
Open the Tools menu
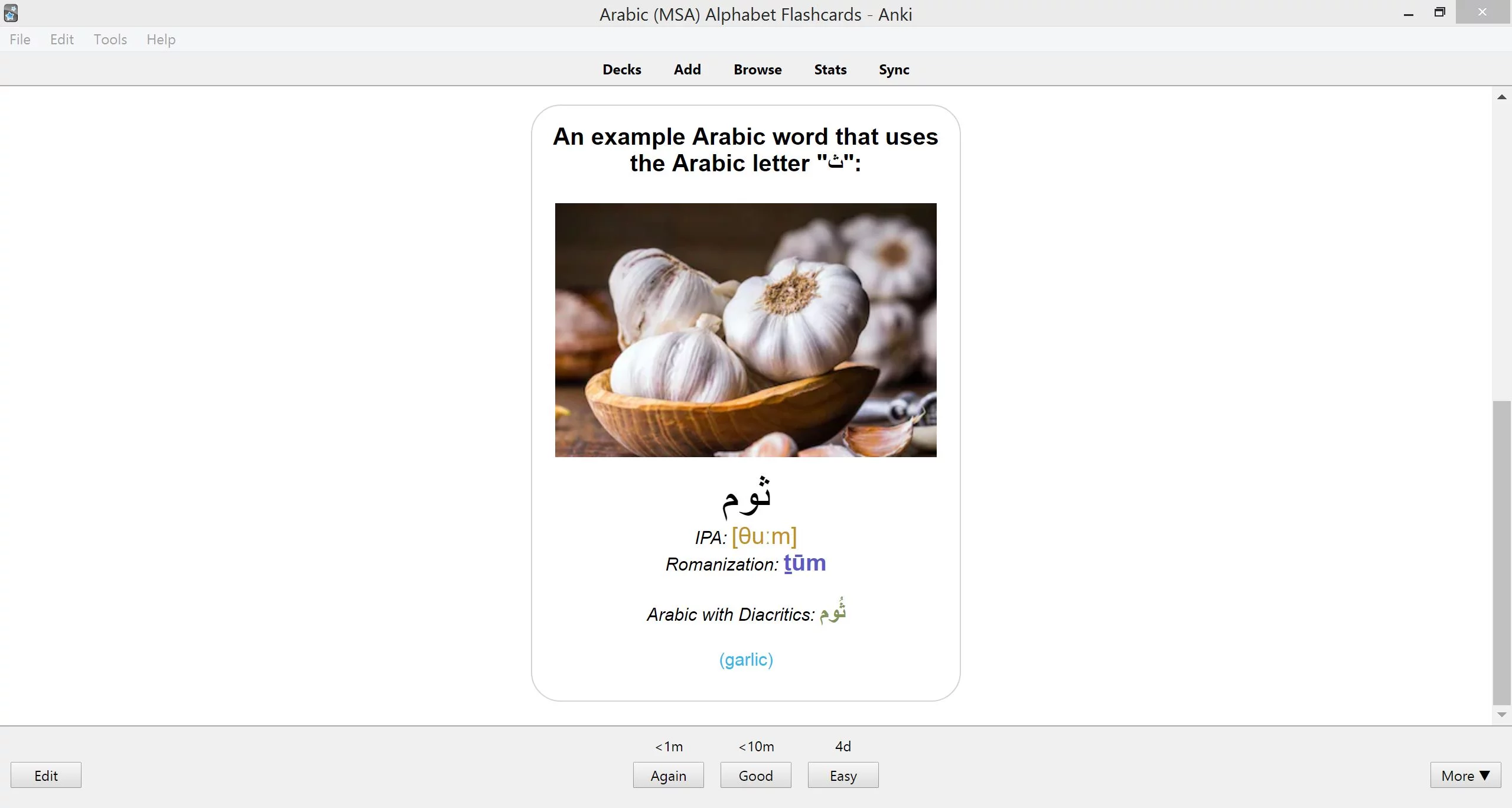point(110,40)
